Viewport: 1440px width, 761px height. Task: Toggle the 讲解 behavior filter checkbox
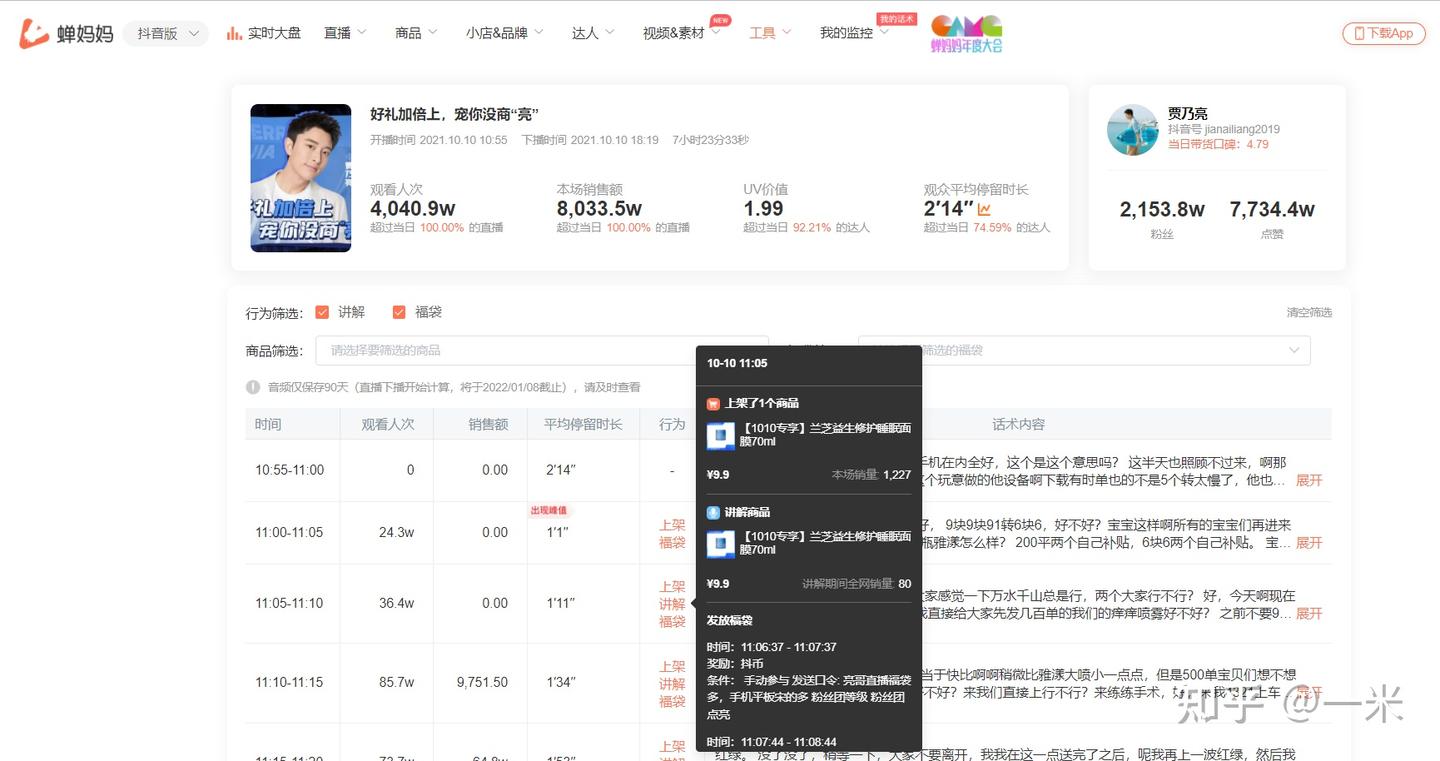coord(322,312)
